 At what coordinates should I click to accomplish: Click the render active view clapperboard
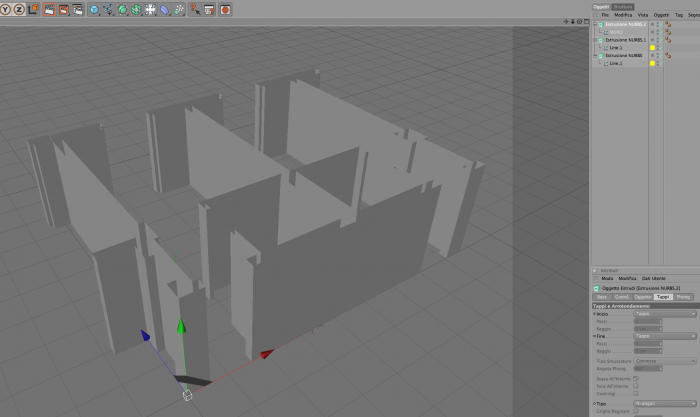49,9
